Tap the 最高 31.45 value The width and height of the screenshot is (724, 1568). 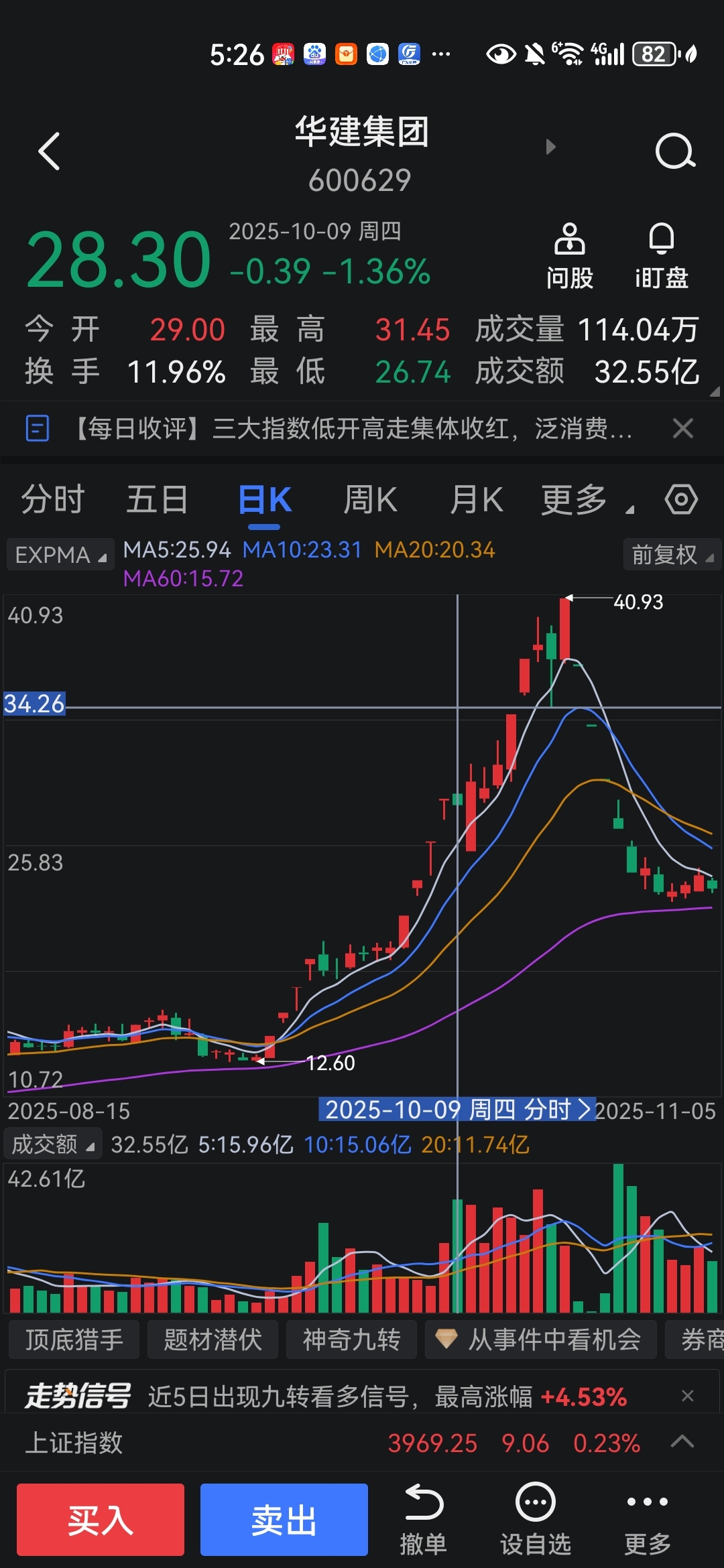pos(412,330)
